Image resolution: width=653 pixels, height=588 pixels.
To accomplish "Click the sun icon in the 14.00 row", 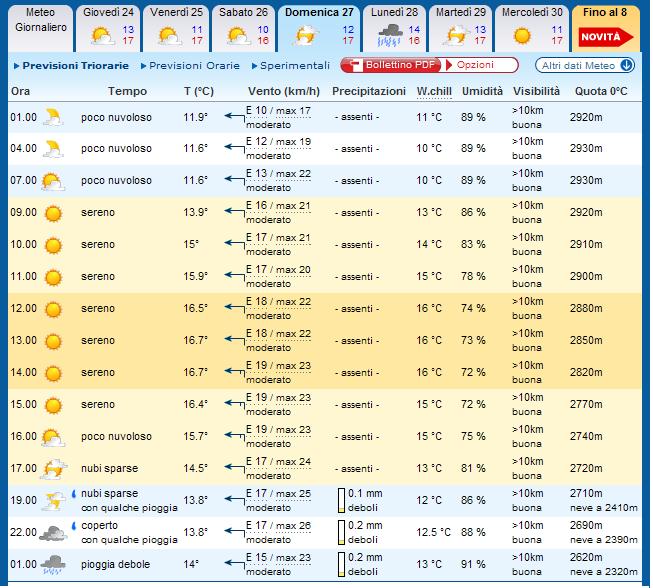I will [53, 374].
